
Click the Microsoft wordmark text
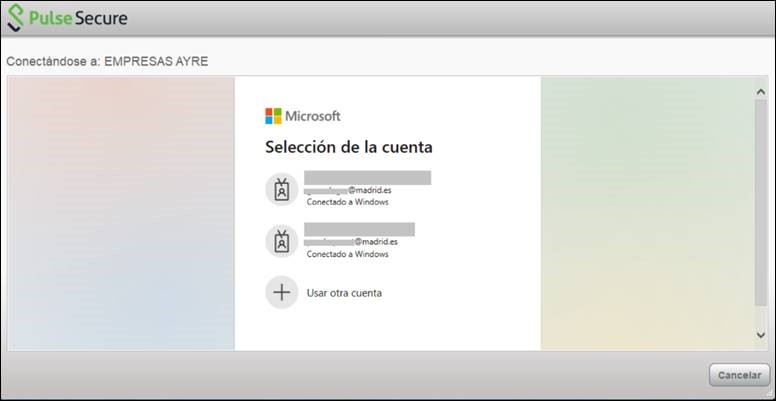313,116
